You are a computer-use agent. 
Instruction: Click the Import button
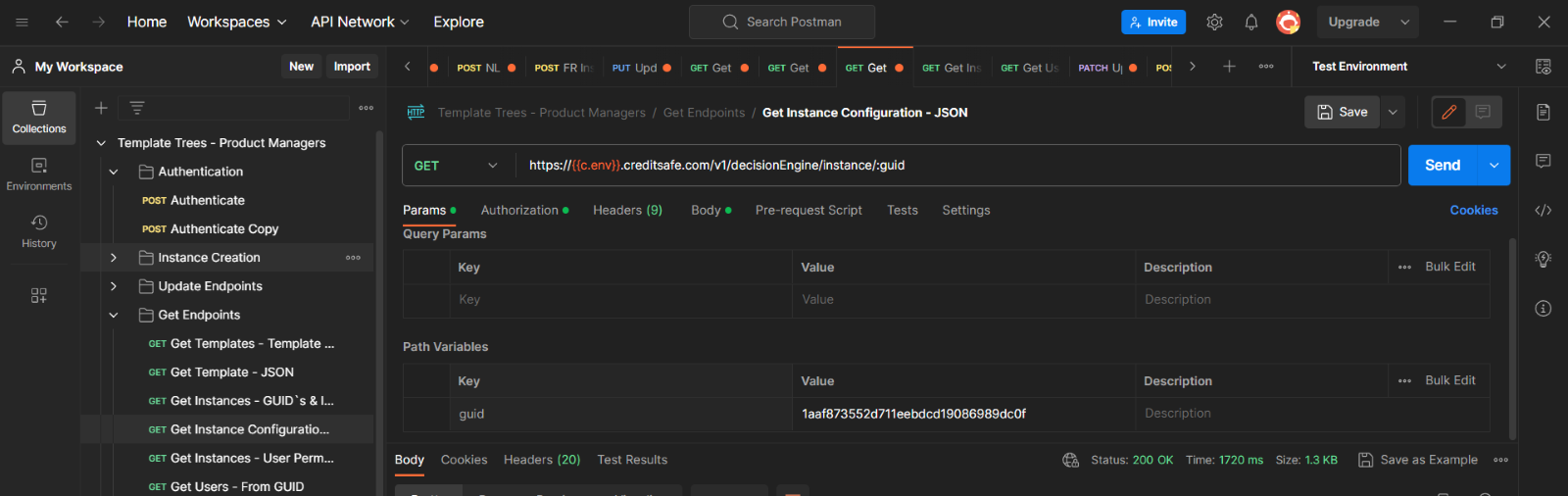coord(352,67)
